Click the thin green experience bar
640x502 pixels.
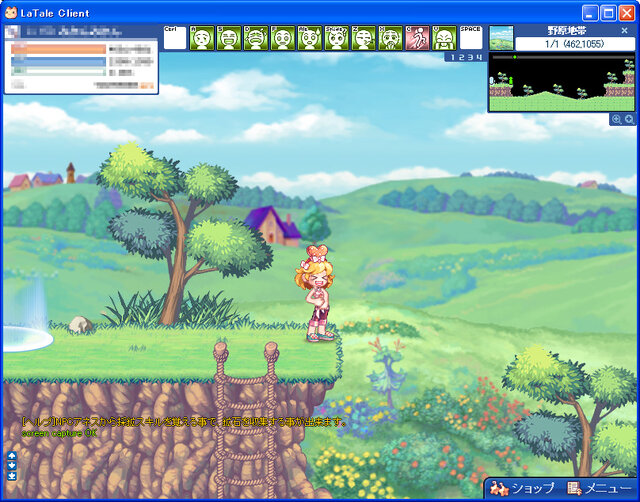tap(58, 71)
